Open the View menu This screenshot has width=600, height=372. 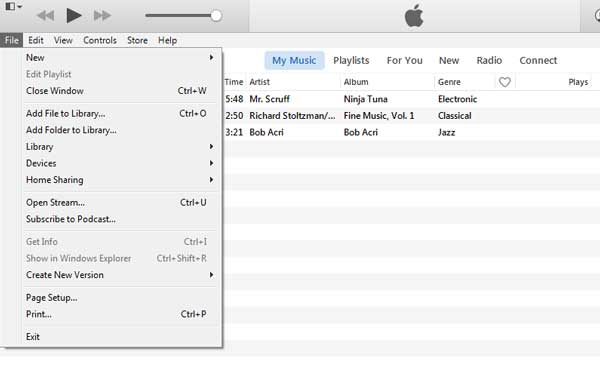pyautogui.click(x=63, y=40)
